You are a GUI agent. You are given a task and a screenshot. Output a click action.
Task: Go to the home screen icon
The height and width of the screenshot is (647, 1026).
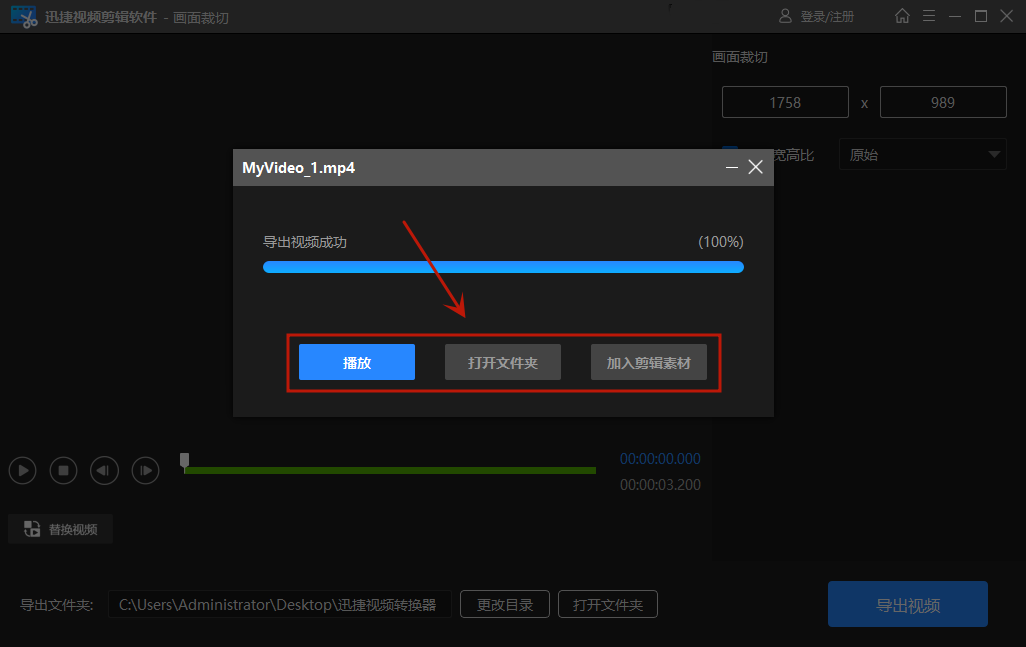903,16
